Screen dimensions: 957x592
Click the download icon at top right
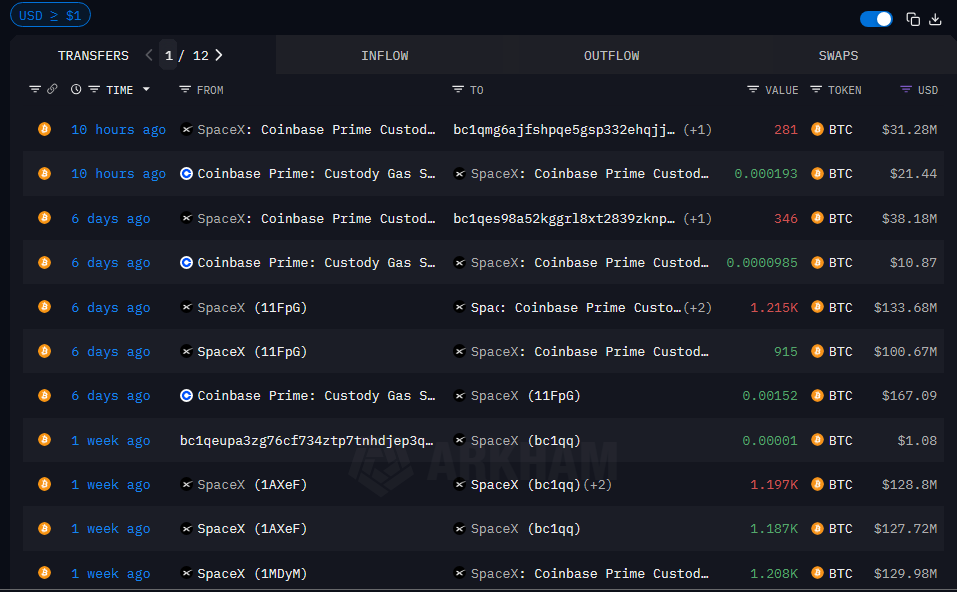pyautogui.click(x=936, y=19)
